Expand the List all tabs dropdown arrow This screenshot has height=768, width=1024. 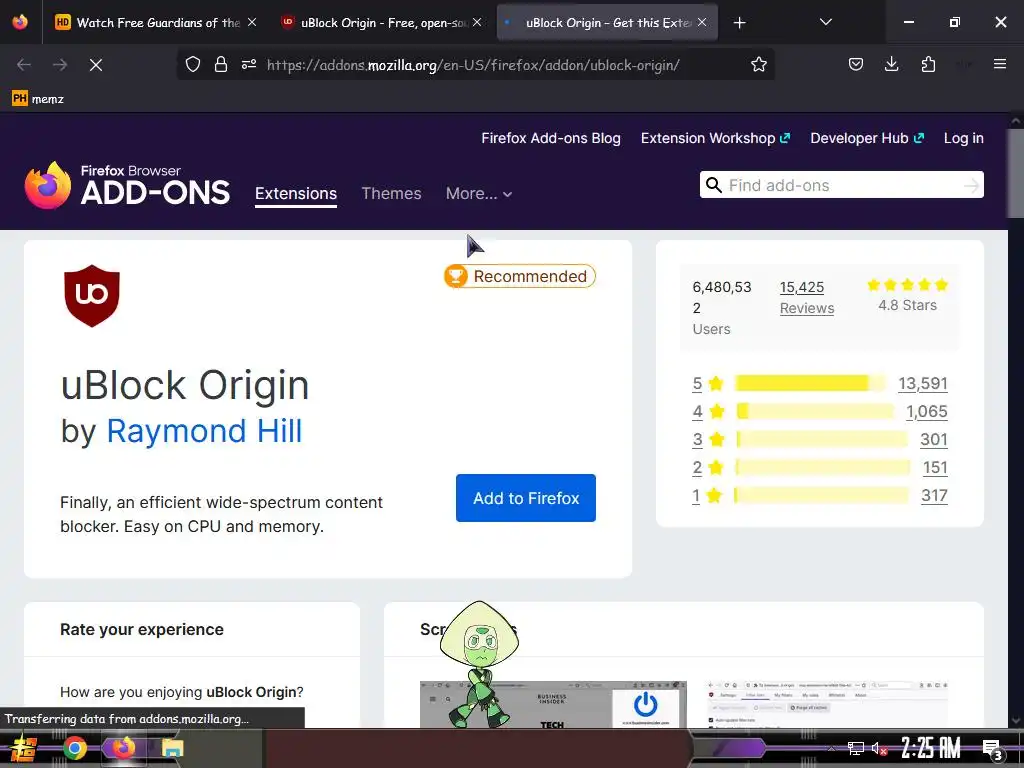[825, 22]
